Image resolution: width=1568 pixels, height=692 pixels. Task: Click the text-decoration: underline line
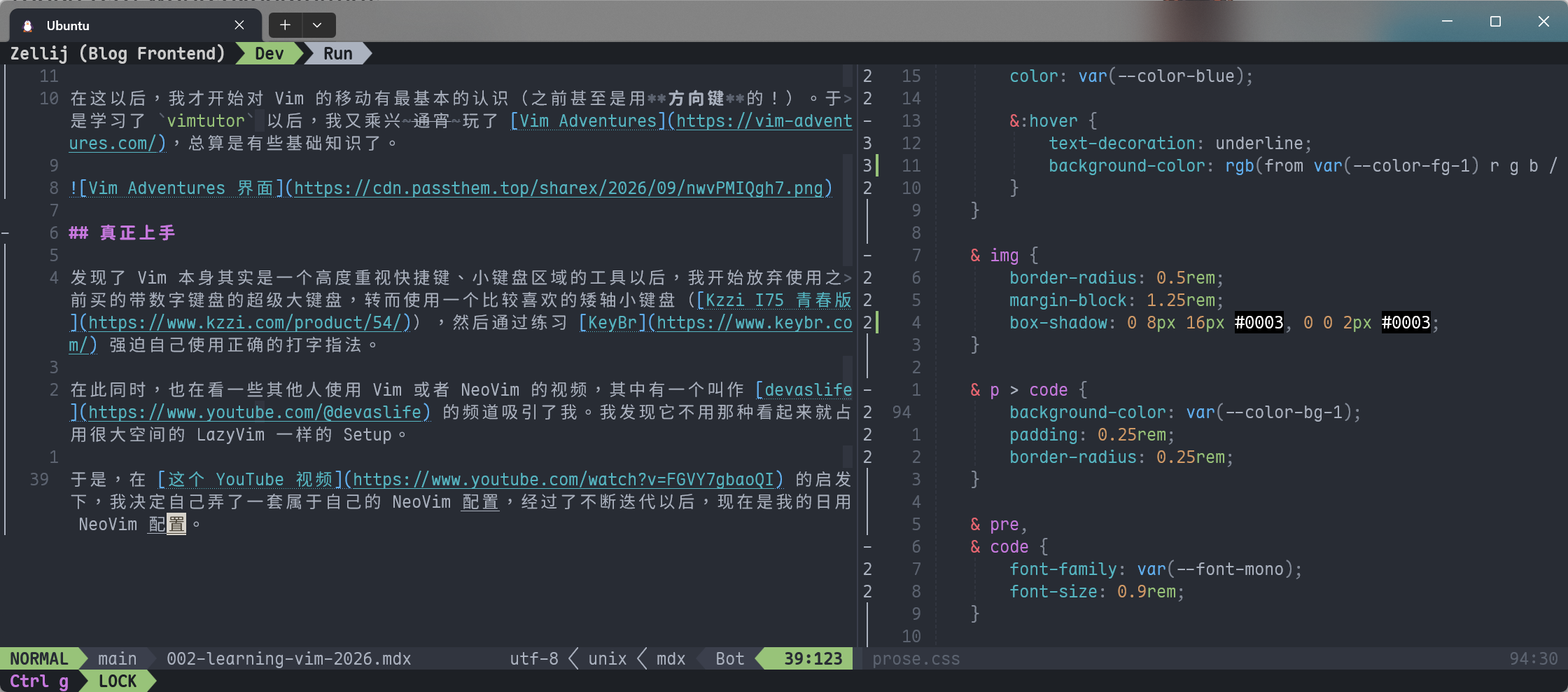click(x=1179, y=143)
